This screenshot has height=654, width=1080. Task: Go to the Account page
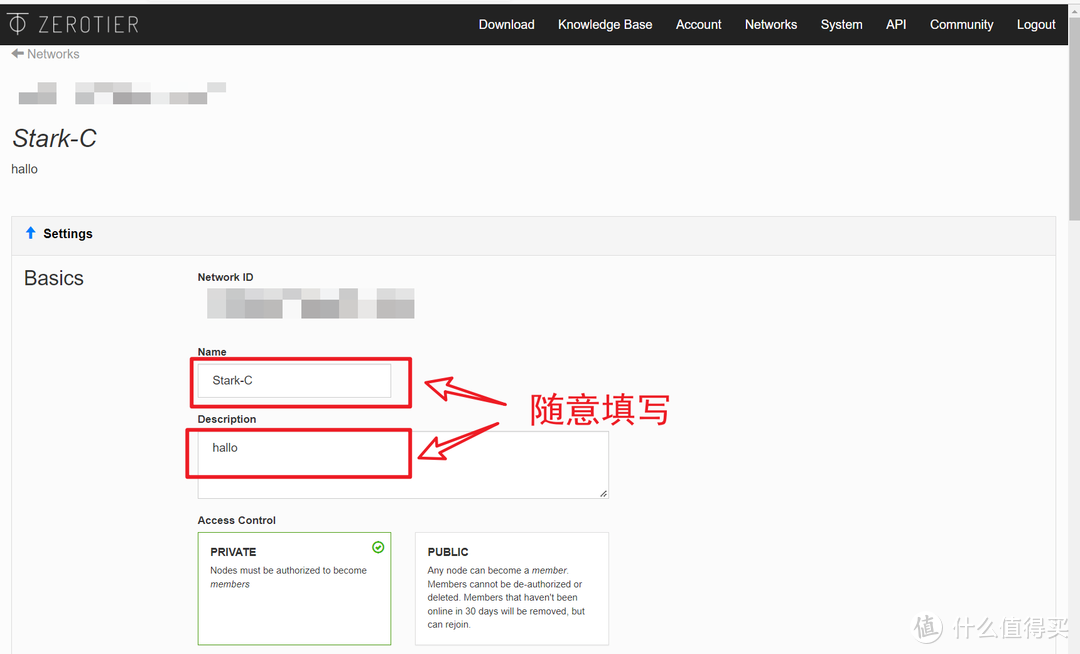click(x=698, y=25)
